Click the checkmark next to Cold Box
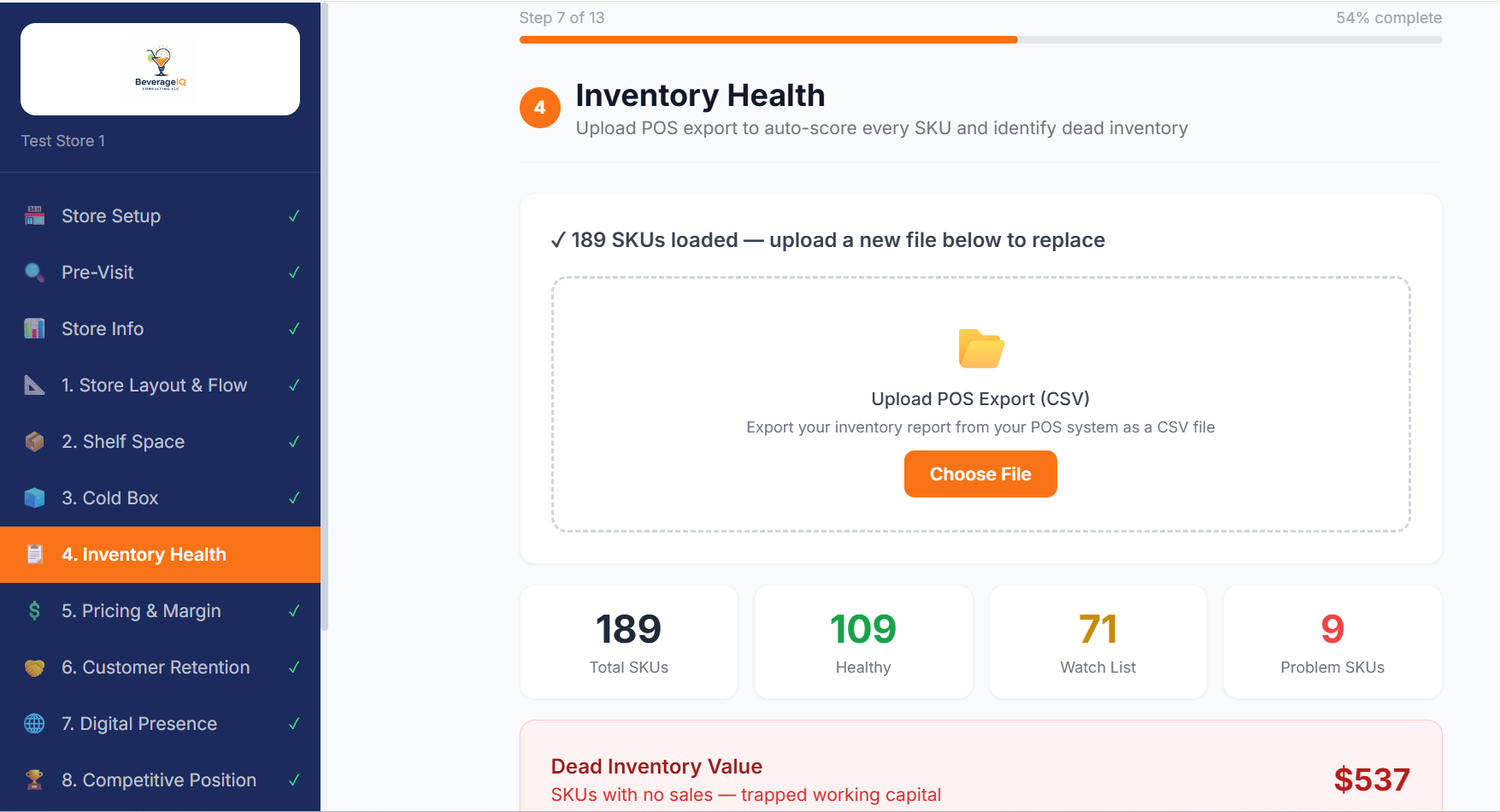The height and width of the screenshot is (812, 1500). (294, 497)
